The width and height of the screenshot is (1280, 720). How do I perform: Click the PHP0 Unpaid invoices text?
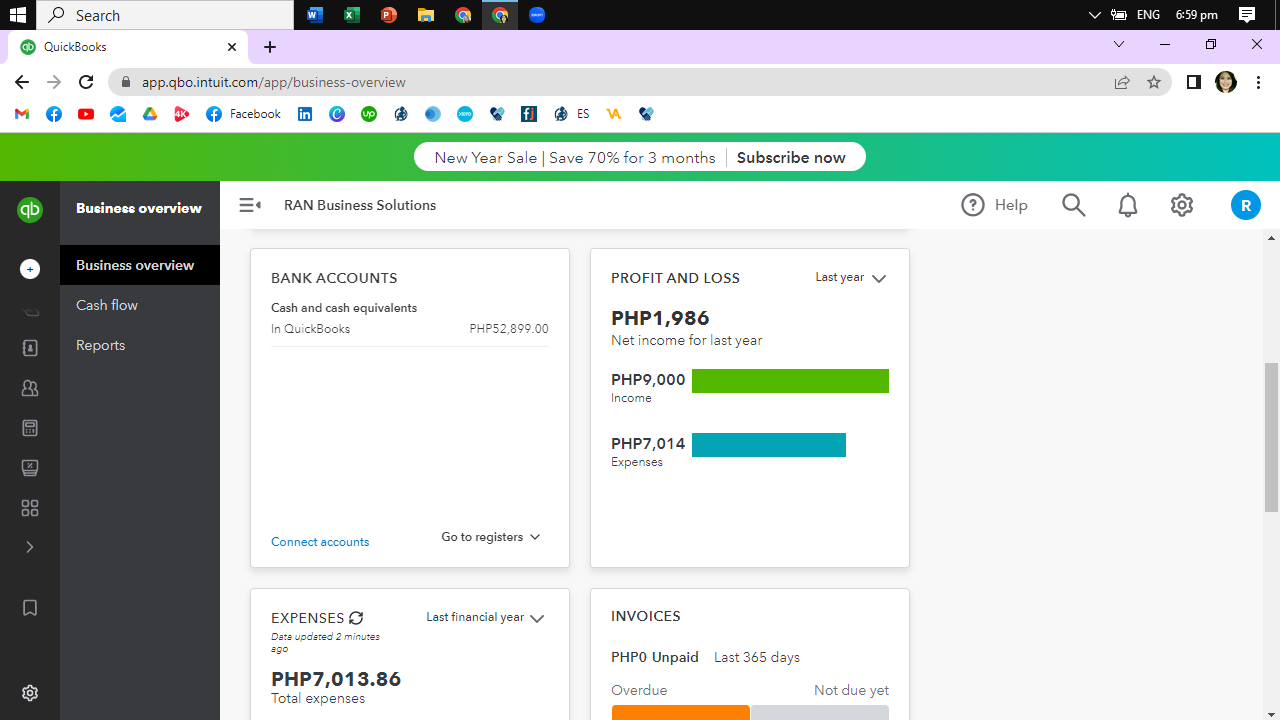click(655, 657)
